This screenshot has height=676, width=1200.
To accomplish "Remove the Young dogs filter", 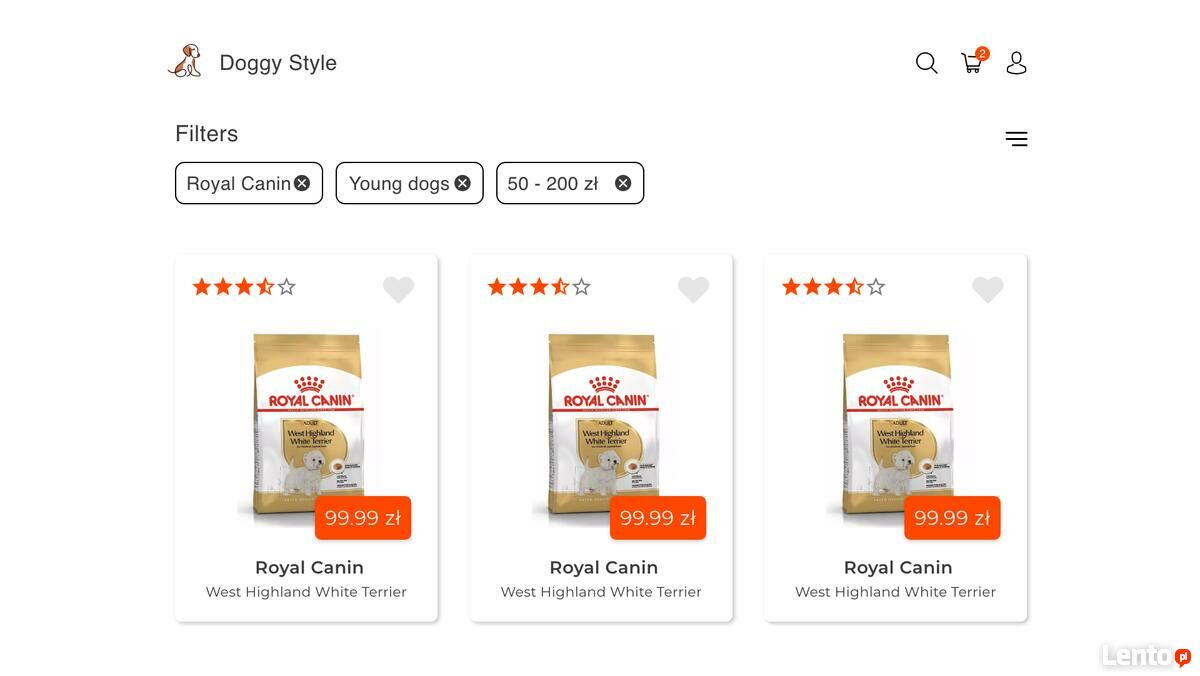I will point(462,183).
